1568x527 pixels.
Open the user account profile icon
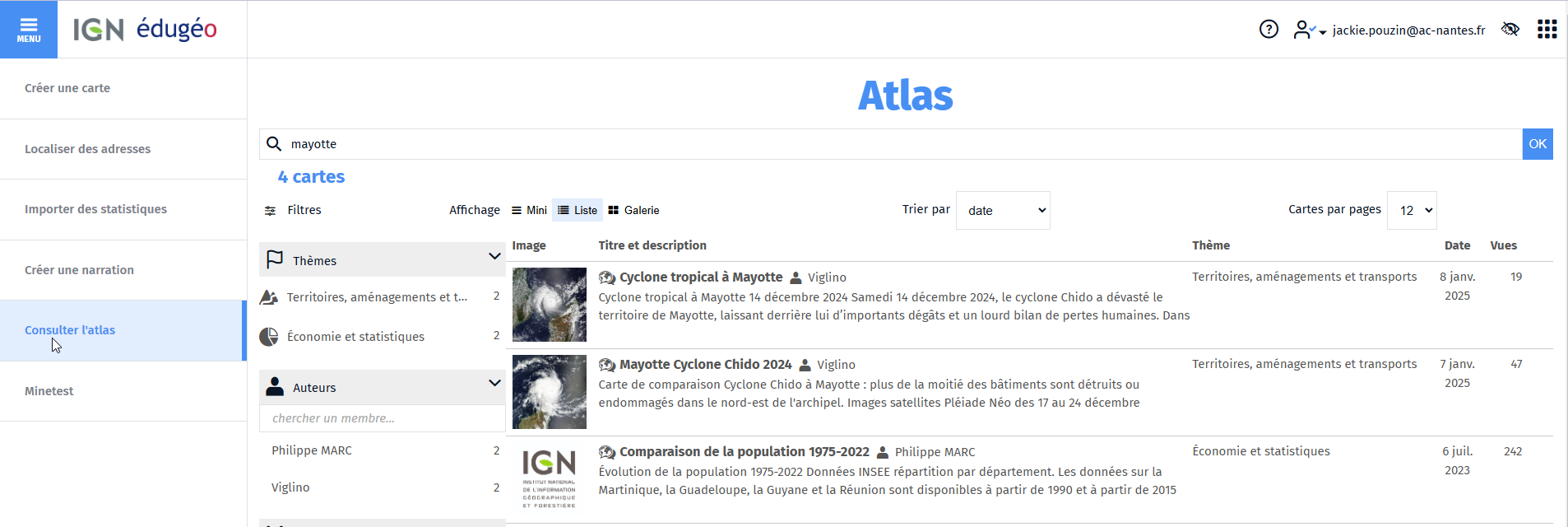point(1303,30)
